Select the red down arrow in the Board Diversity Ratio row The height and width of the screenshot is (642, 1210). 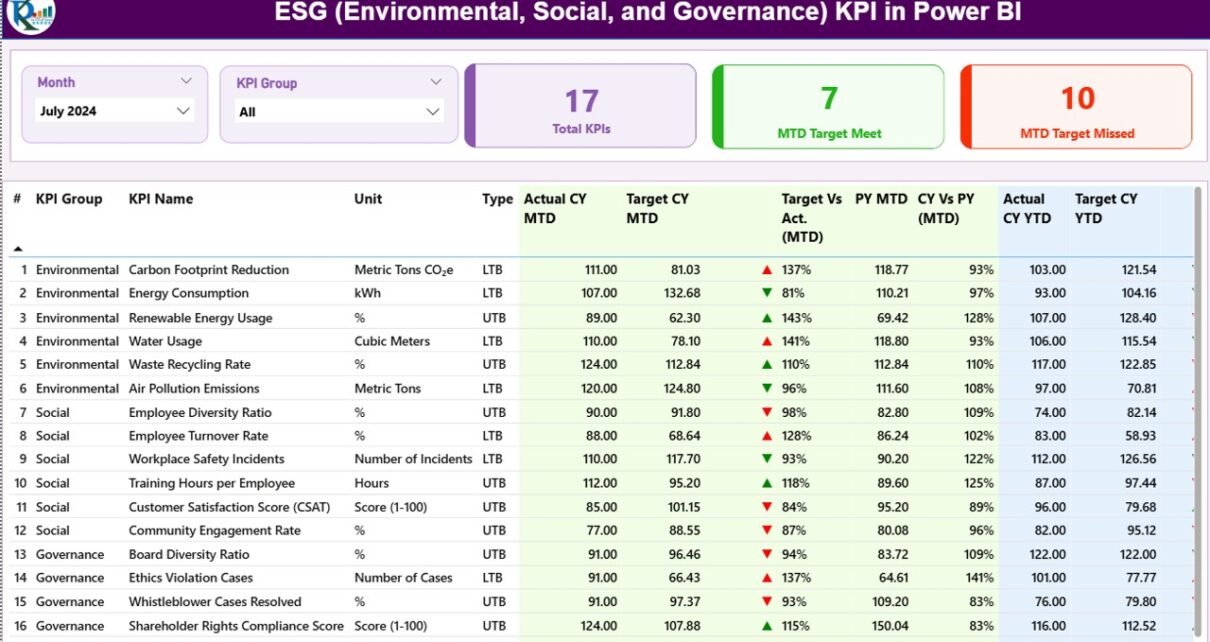coord(767,554)
